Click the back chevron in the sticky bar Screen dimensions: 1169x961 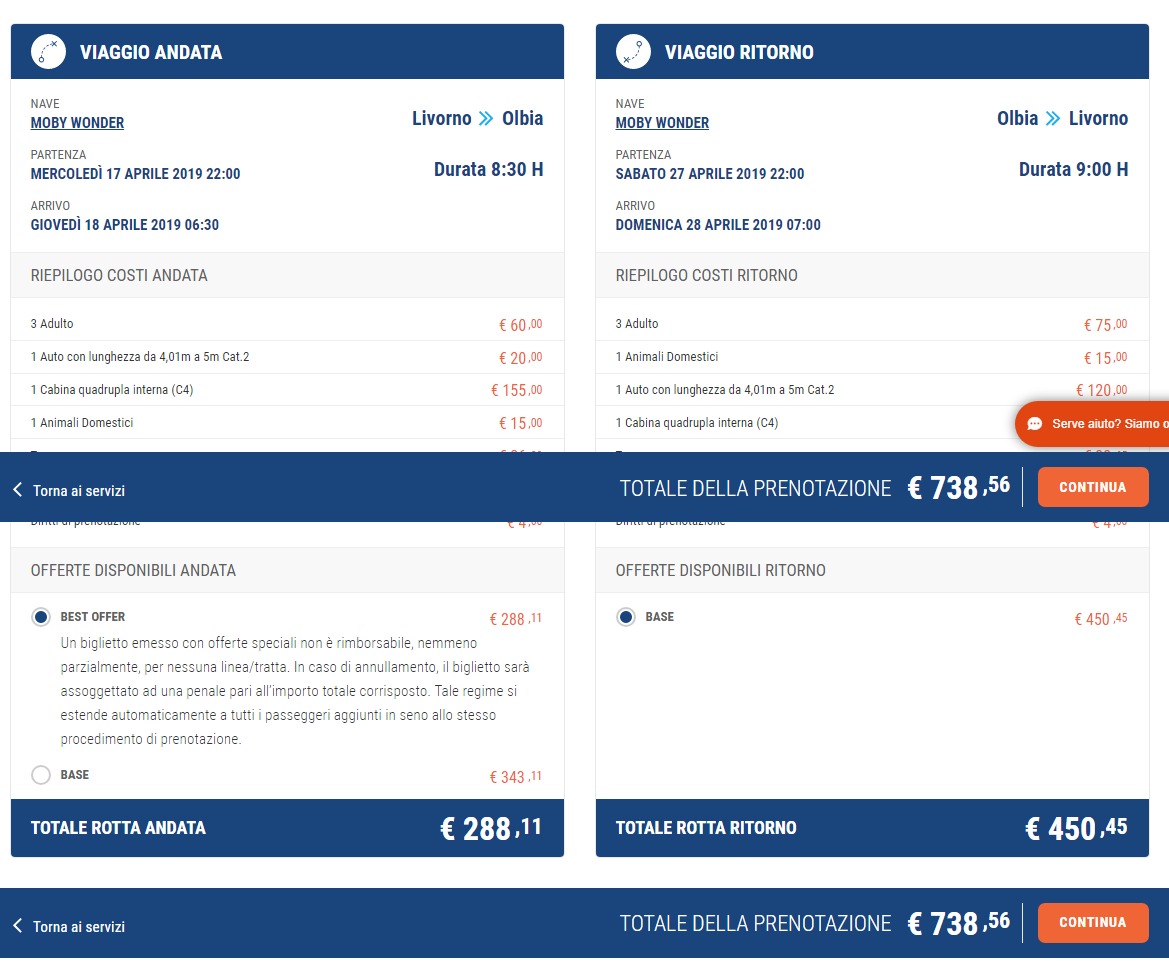click(17, 490)
